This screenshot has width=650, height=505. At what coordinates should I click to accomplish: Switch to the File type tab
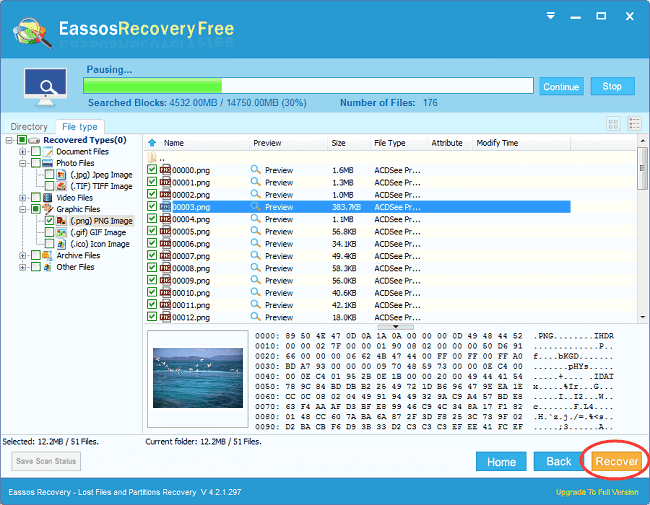click(x=80, y=126)
